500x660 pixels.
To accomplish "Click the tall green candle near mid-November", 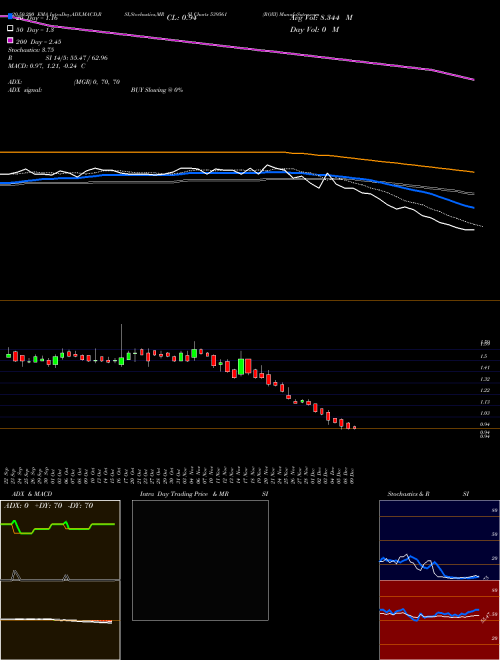I will (x=241, y=367).
